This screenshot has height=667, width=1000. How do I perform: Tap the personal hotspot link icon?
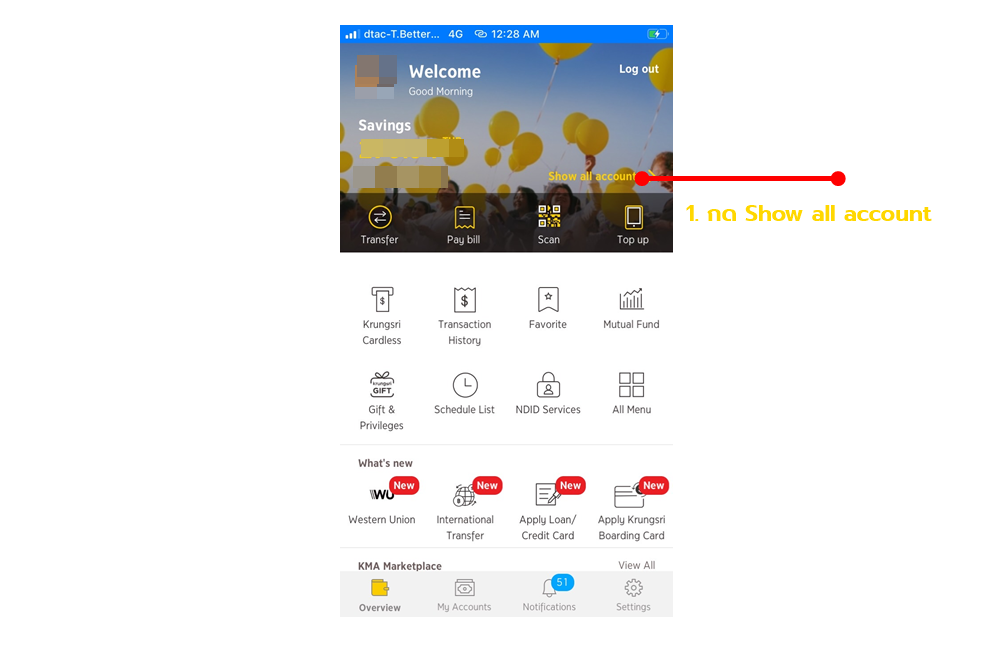[x=481, y=34]
